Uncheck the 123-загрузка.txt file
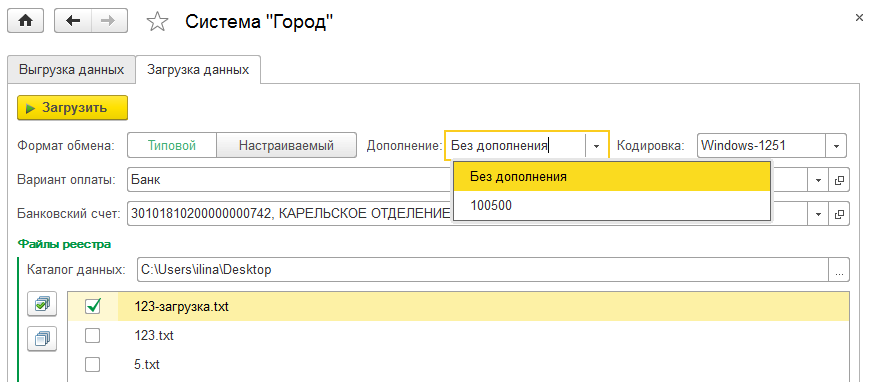The width and height of the screenshot is (873, 382). pyautogui.click(x=92, y=306)
